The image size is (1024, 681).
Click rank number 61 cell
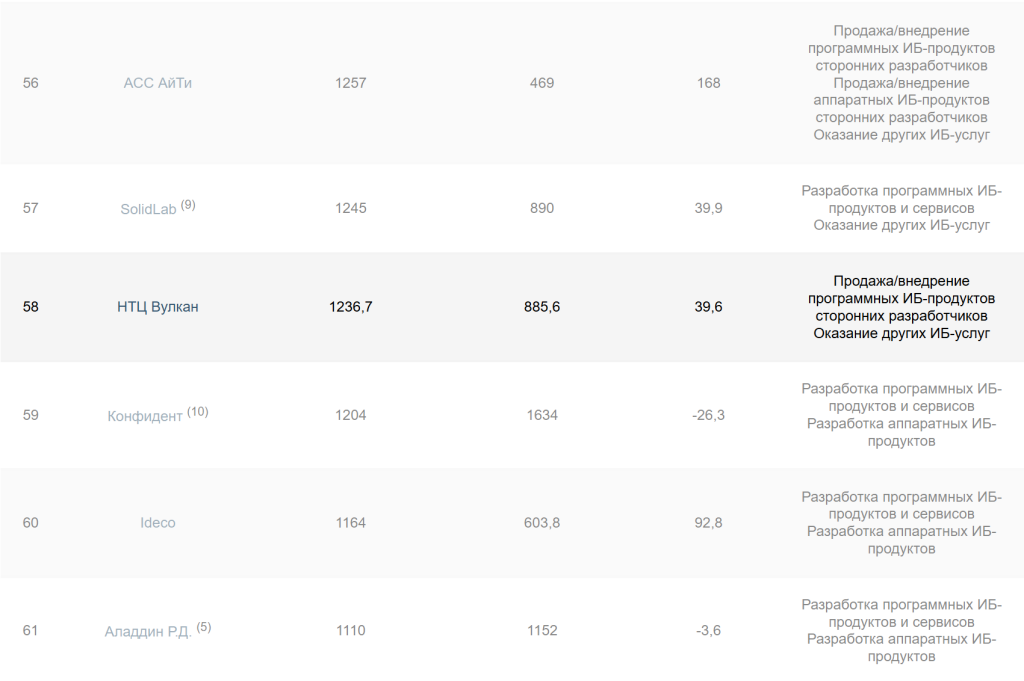(30, 631)
